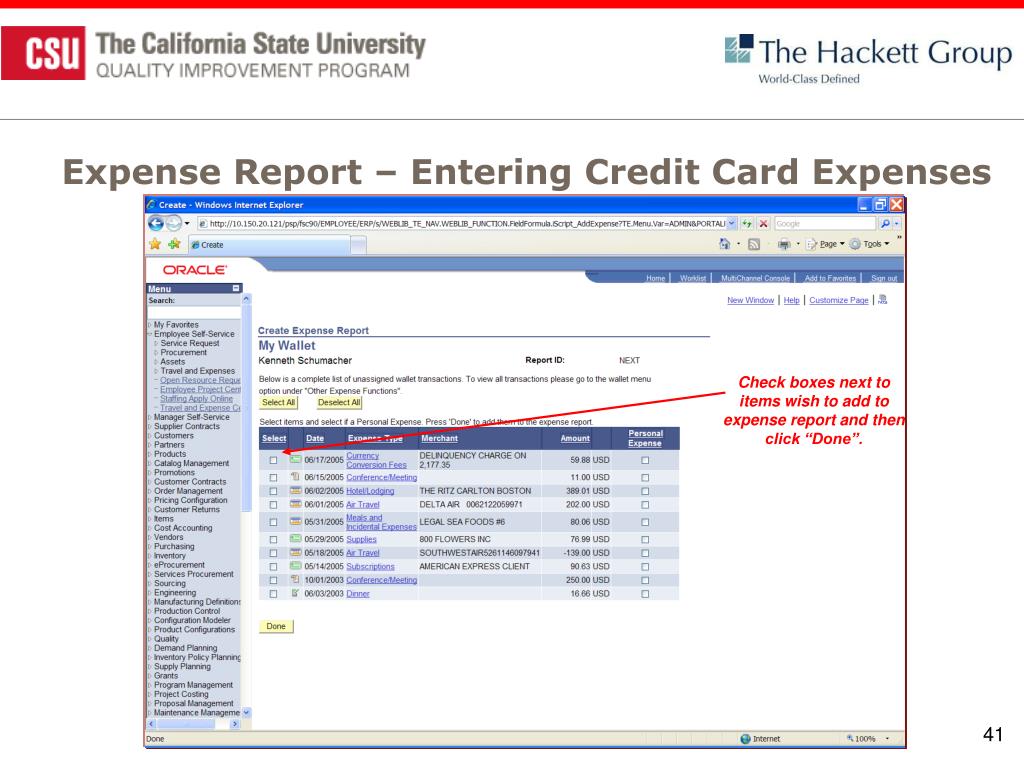Click the Internet zone globe icon
The width and height of the screenshot is (1024, 768).
(x=745, y=739)
